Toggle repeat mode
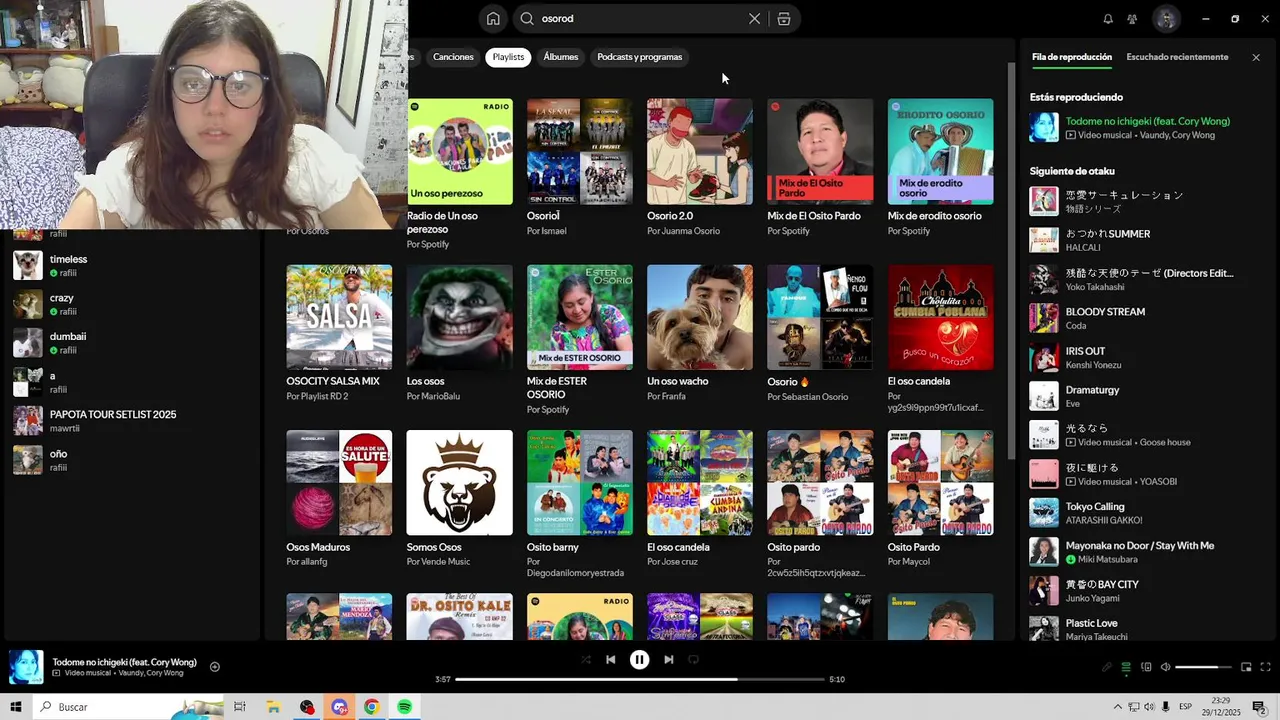This screenshot has width=1280, height=720. tap(693, 659)
